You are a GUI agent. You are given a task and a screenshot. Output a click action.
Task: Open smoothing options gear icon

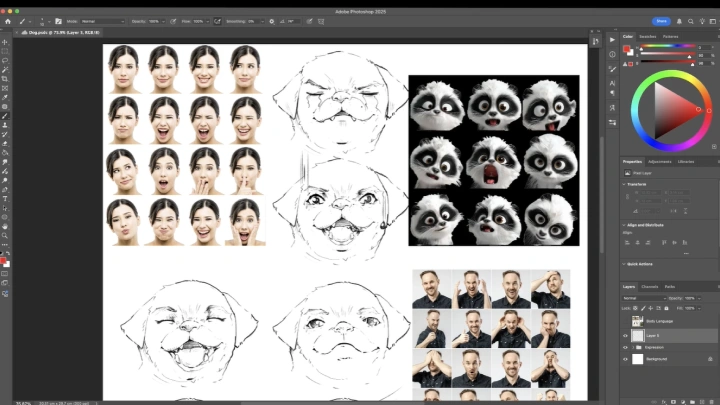pos(272,21)
